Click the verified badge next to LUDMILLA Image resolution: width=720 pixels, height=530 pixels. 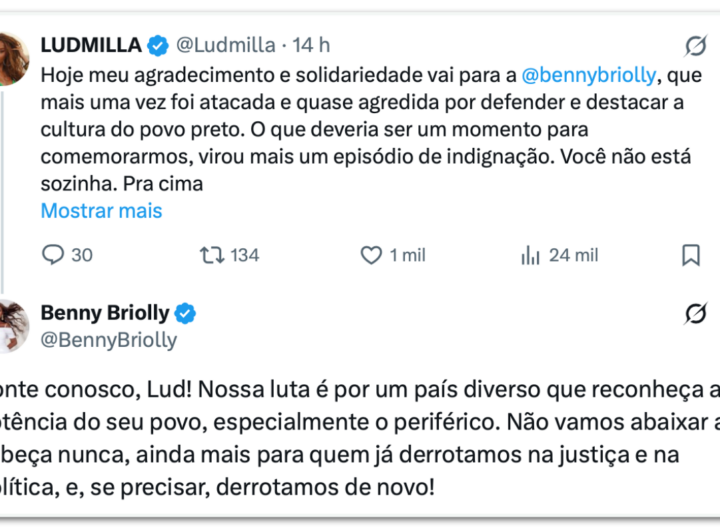pos(158,45)
